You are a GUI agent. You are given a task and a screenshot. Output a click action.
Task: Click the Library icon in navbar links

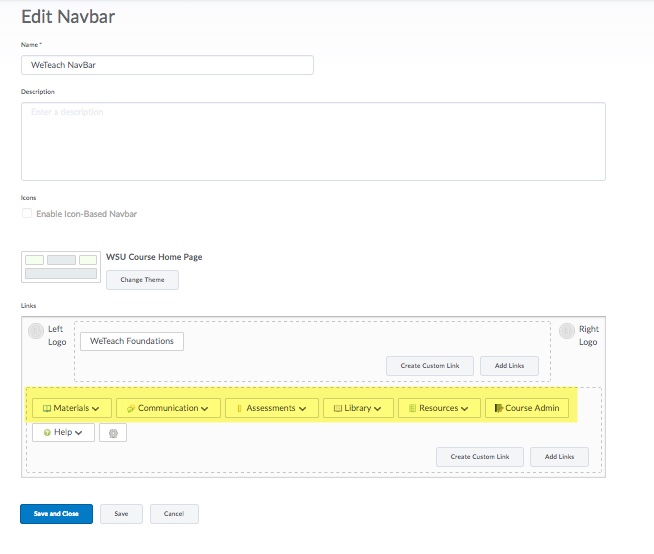click(338, 408)
